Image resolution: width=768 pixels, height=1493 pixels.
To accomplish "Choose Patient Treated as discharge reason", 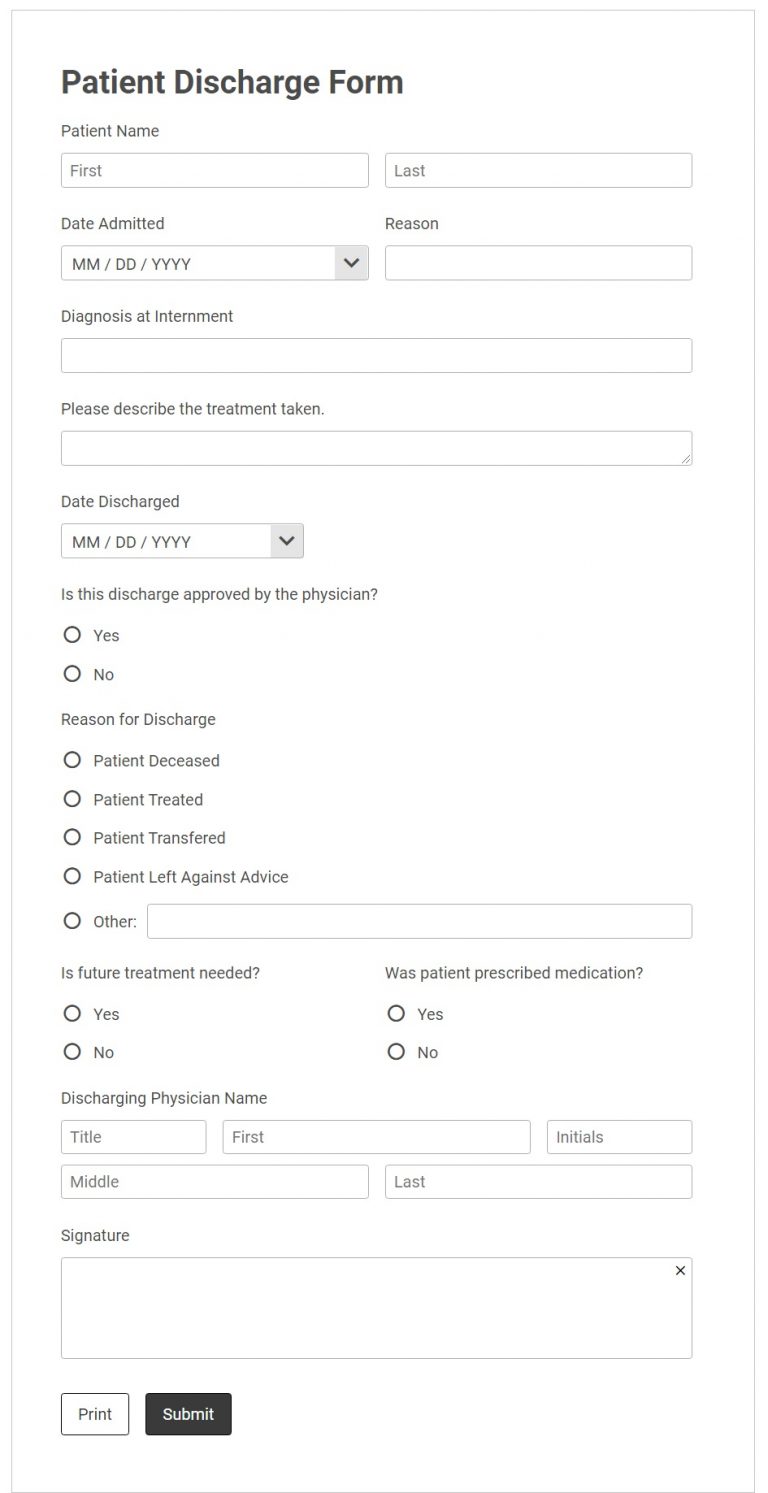I will (72, 798).
